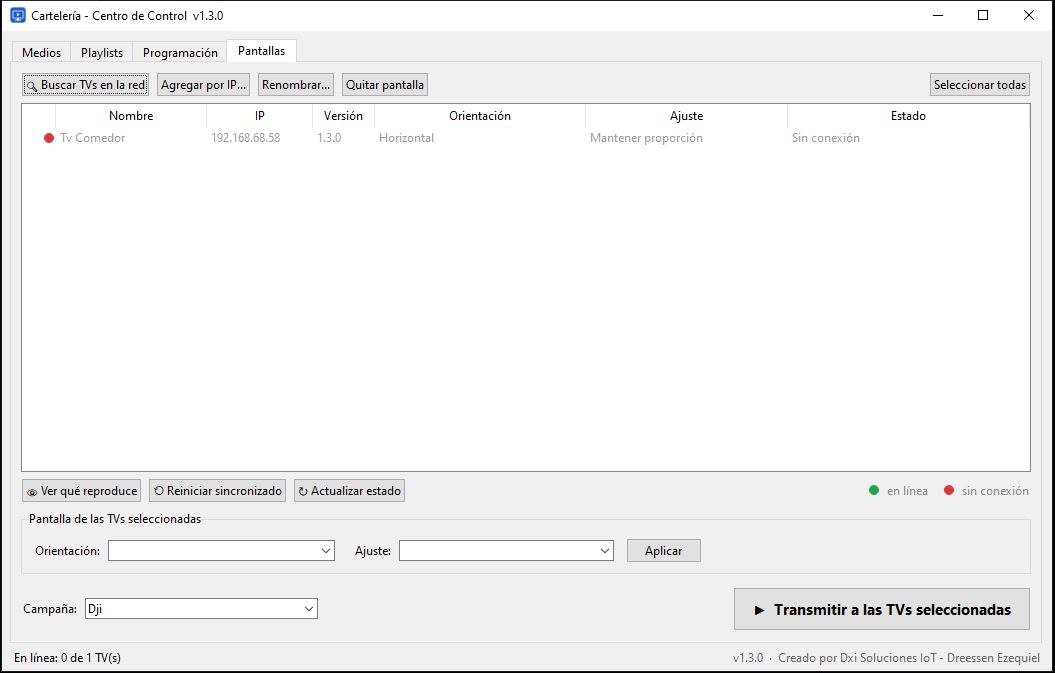Screen dimensions: 1055x673
Task: Sort by the IP column header
Action: pos(260,116)
